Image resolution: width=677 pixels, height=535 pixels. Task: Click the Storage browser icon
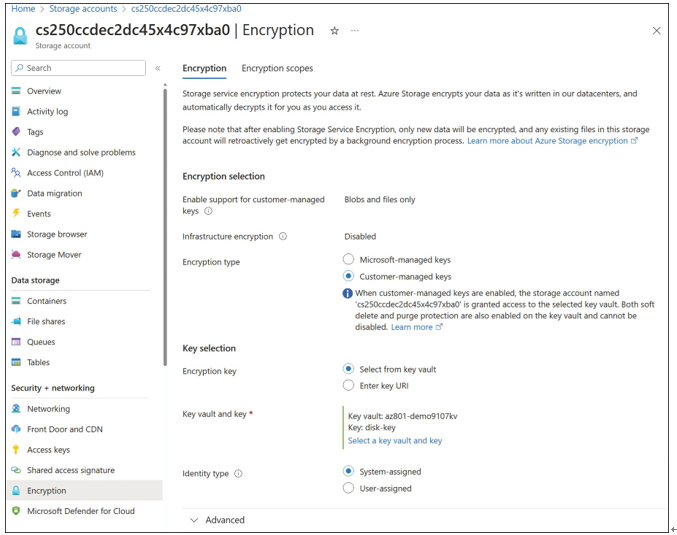point(16,234)
